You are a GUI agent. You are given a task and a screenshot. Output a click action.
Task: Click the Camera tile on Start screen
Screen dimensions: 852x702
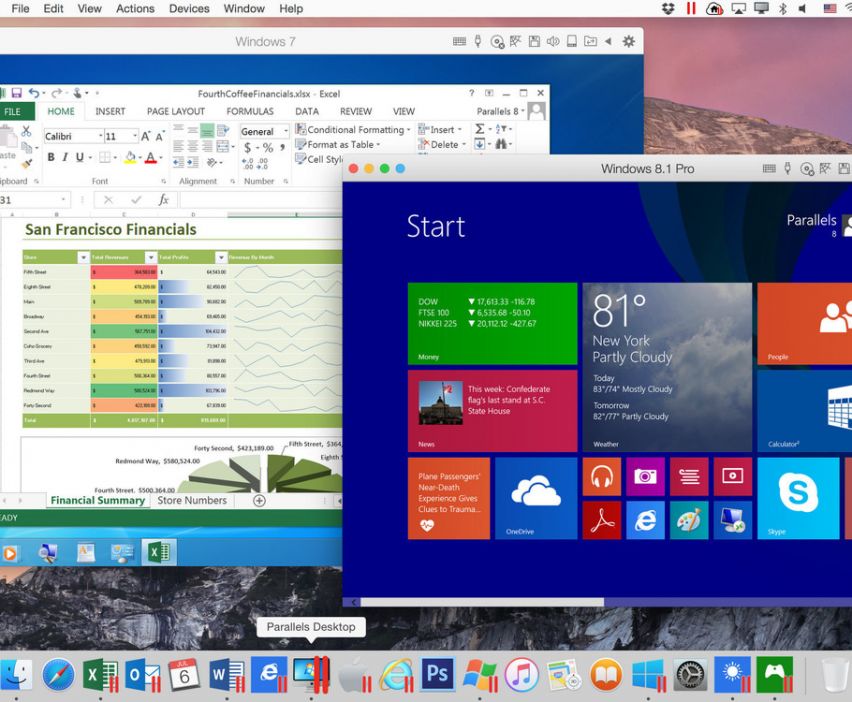pyautogui.click(x=645, y=477)
